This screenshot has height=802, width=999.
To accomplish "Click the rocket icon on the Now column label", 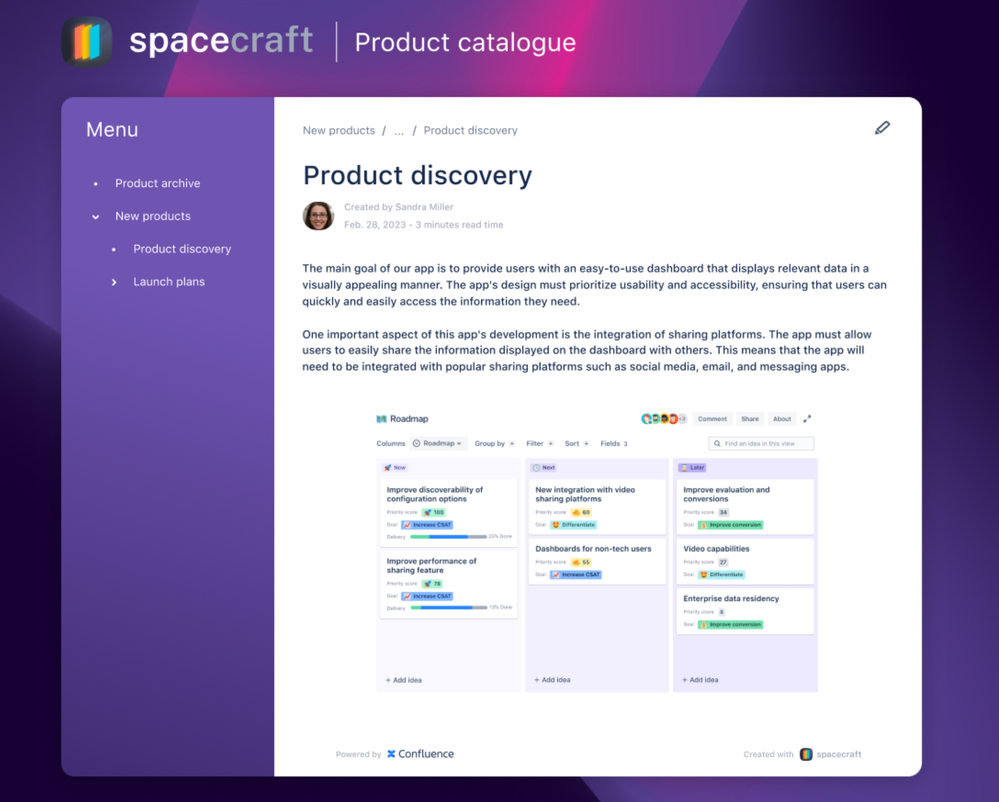I will (x=387, y=468).
